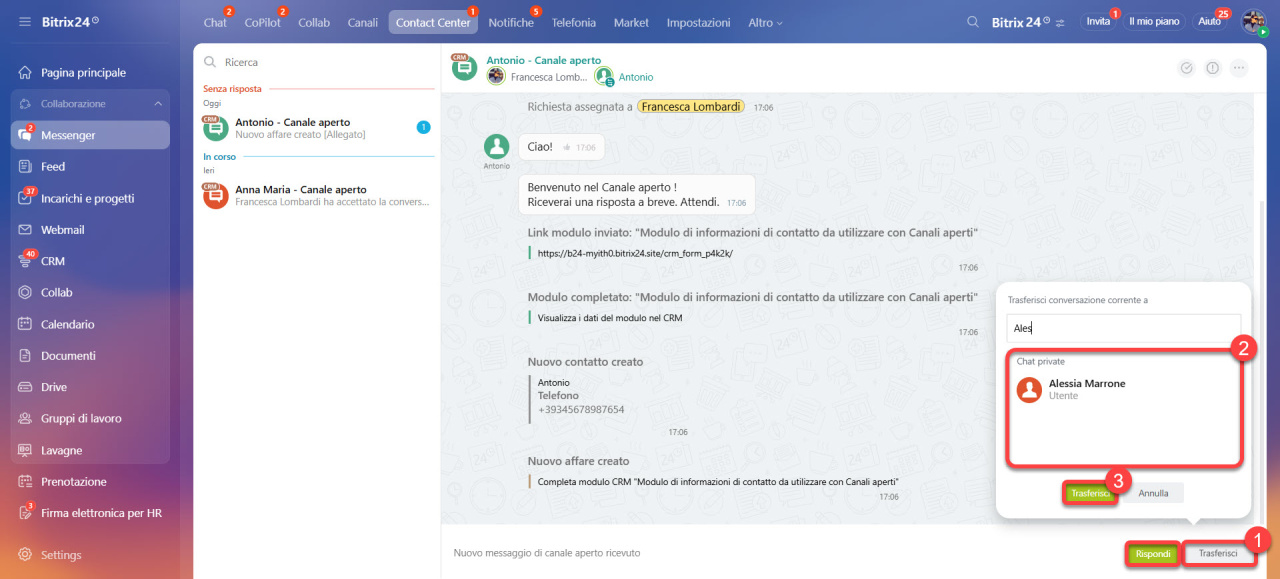The width and height of the screenshot is (1280, 579).
Task: Open Documenti in sidebar
Action: coord(90,356)
